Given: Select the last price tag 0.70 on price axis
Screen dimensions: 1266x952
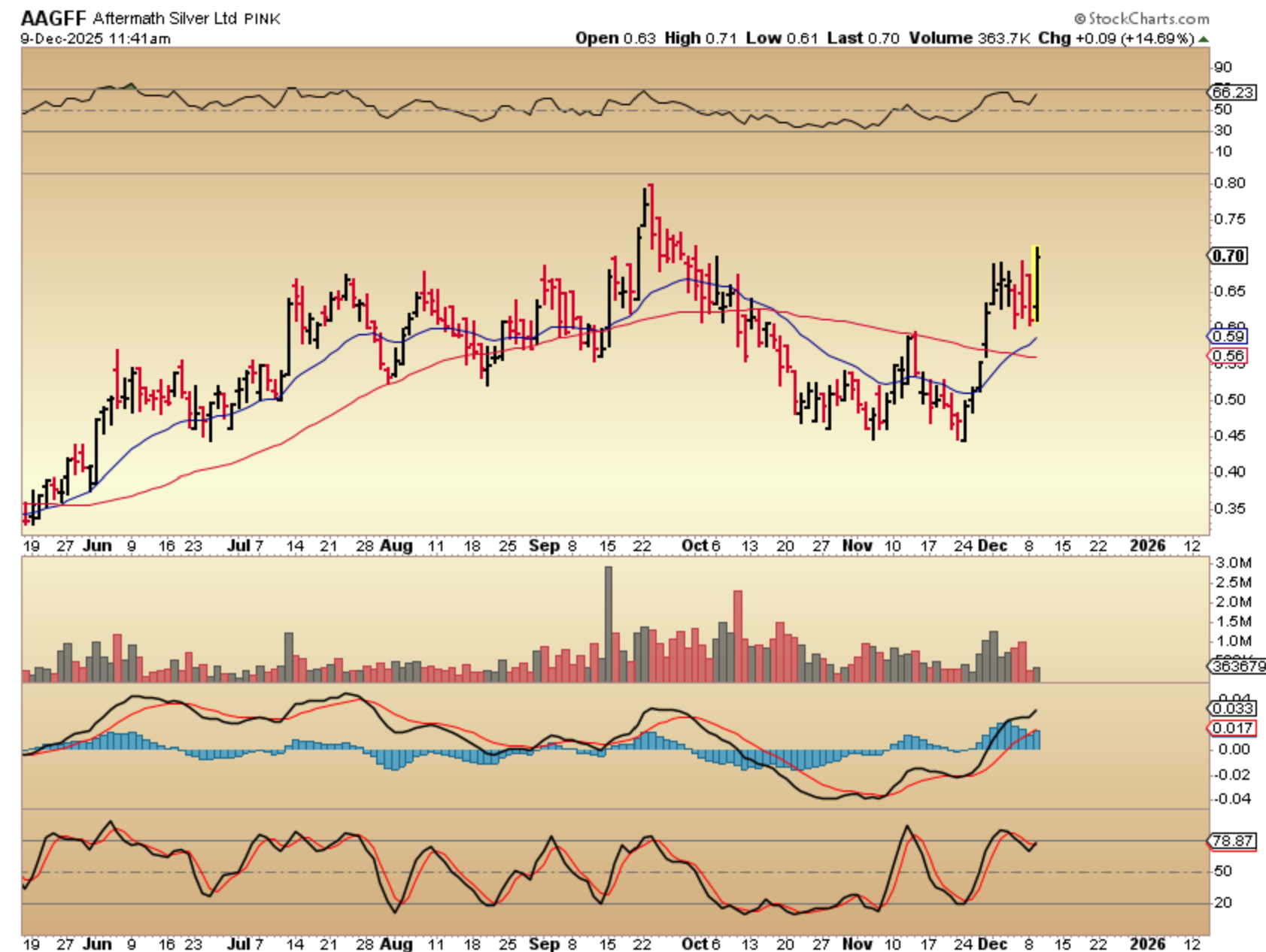Looking at the screenshot, I should coord(1228,256).
